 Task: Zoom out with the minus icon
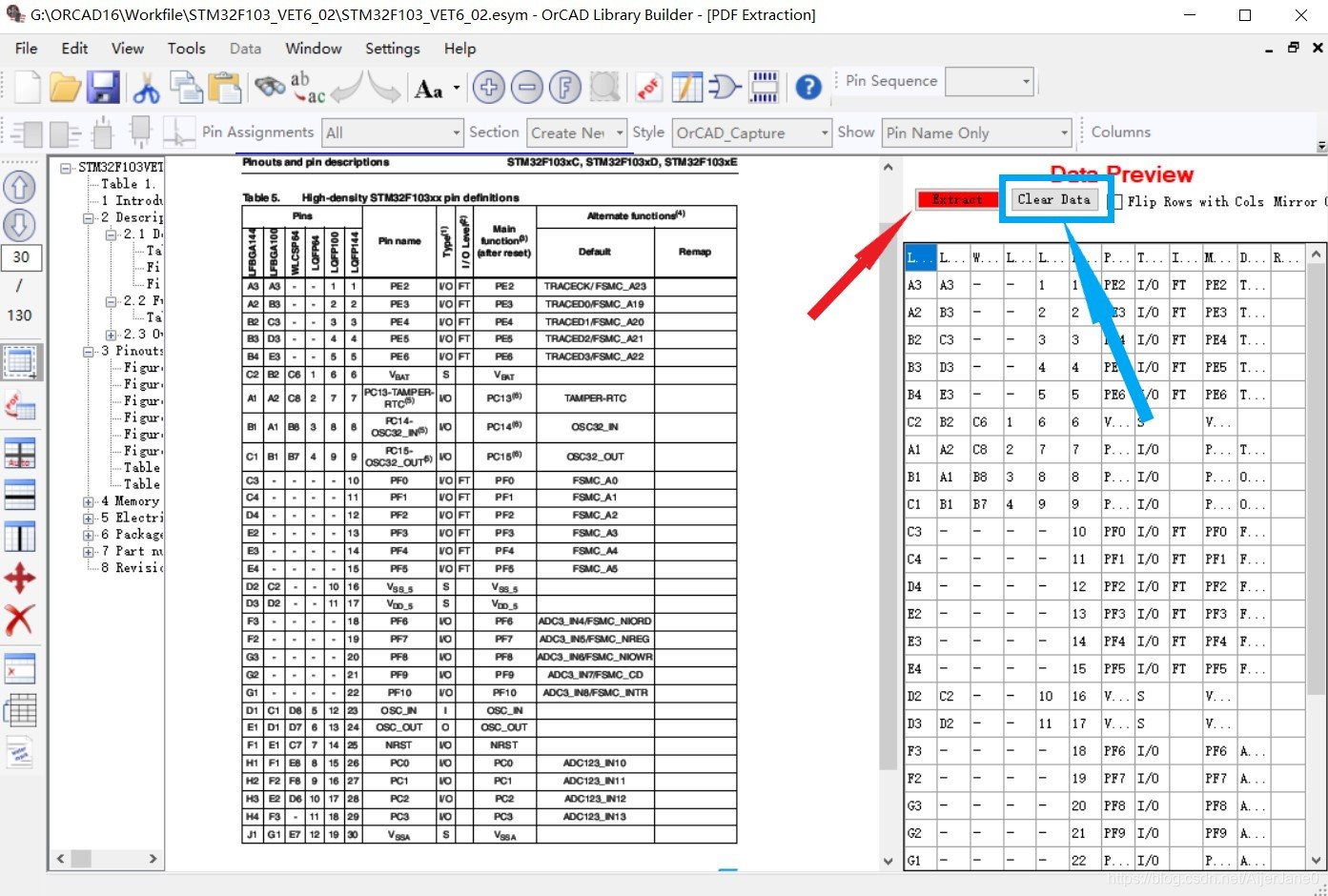(x=526, y=88)
